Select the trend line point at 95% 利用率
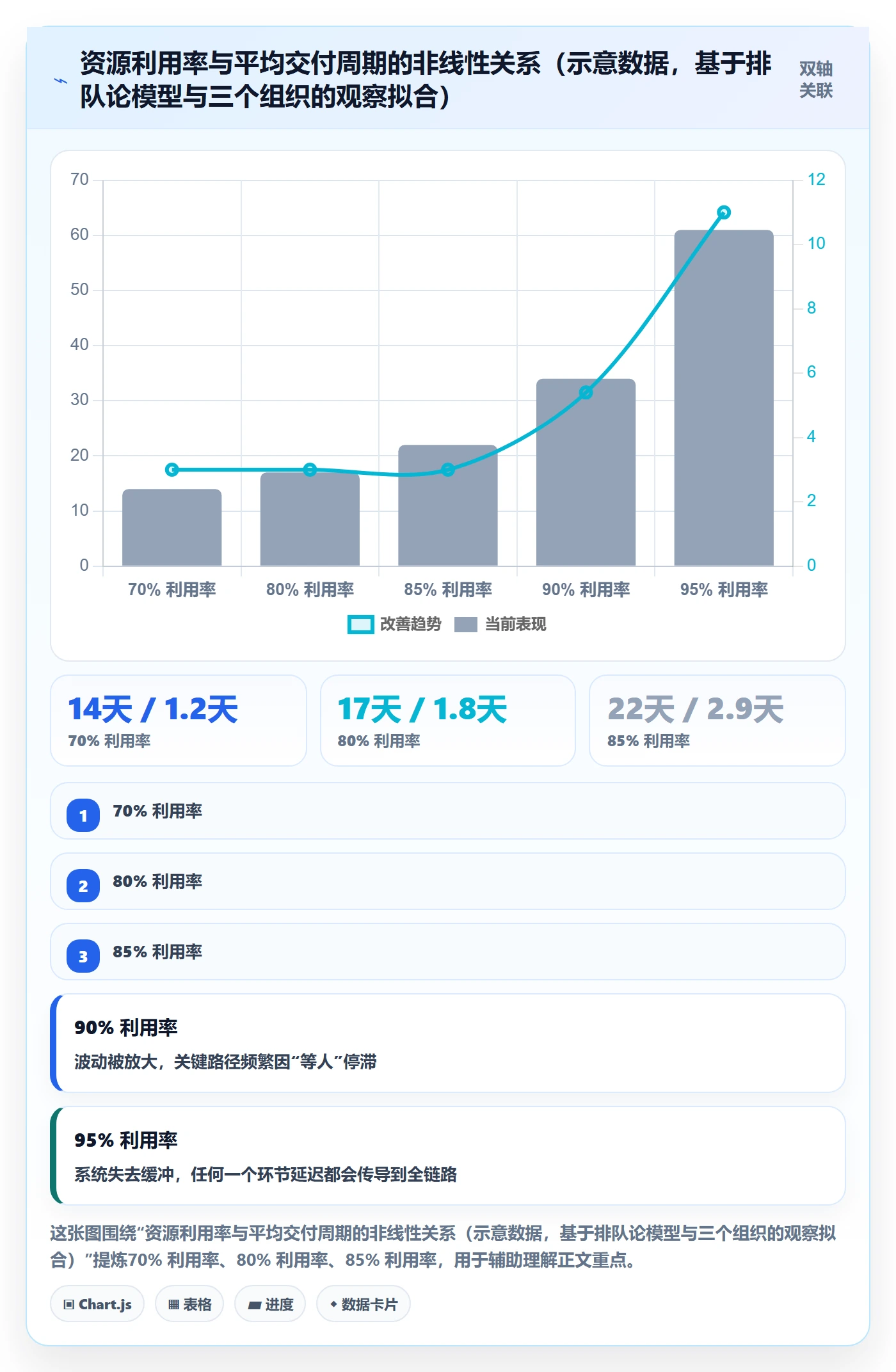 [x=724, y=212]
